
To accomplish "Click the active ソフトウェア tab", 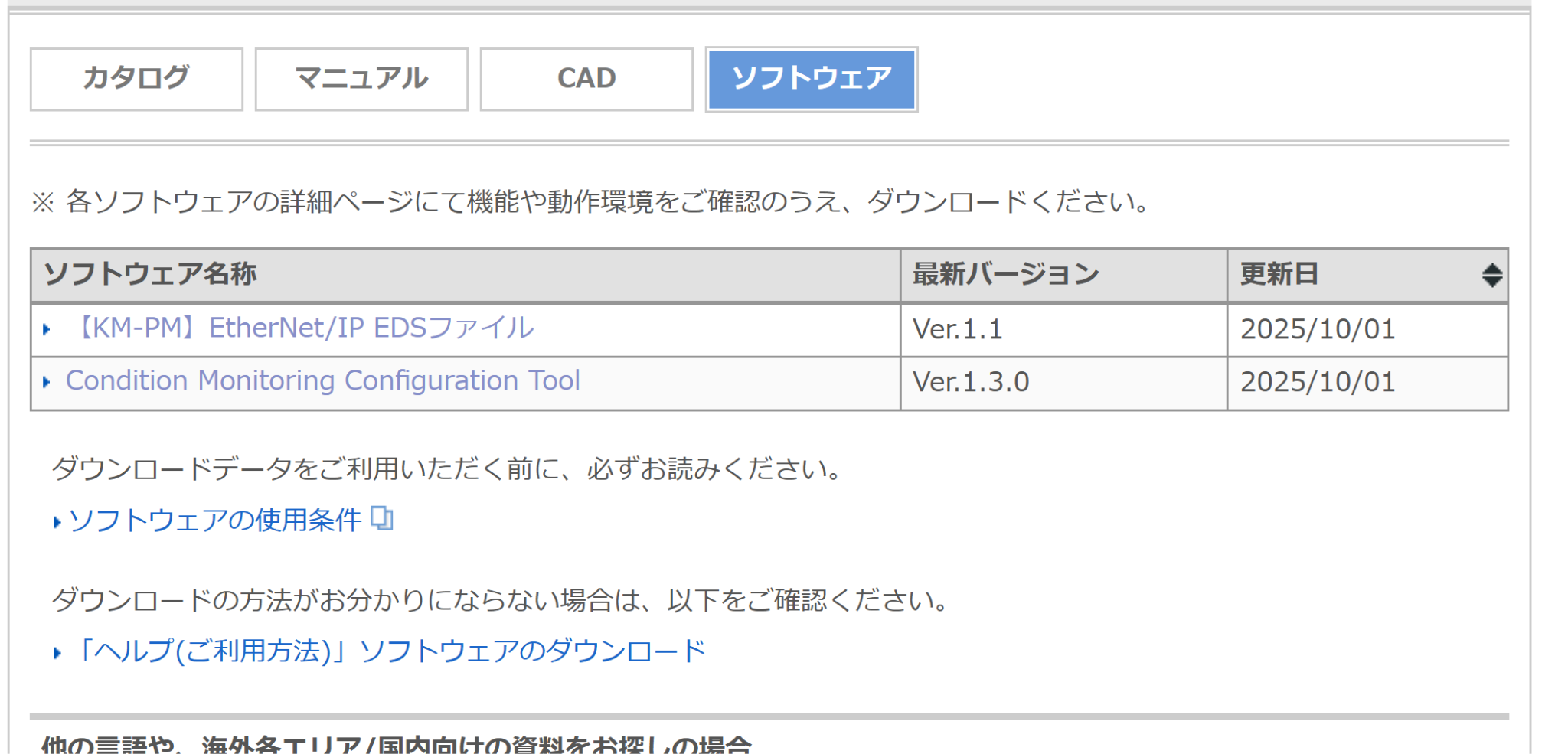I will (x=812, y=79).
